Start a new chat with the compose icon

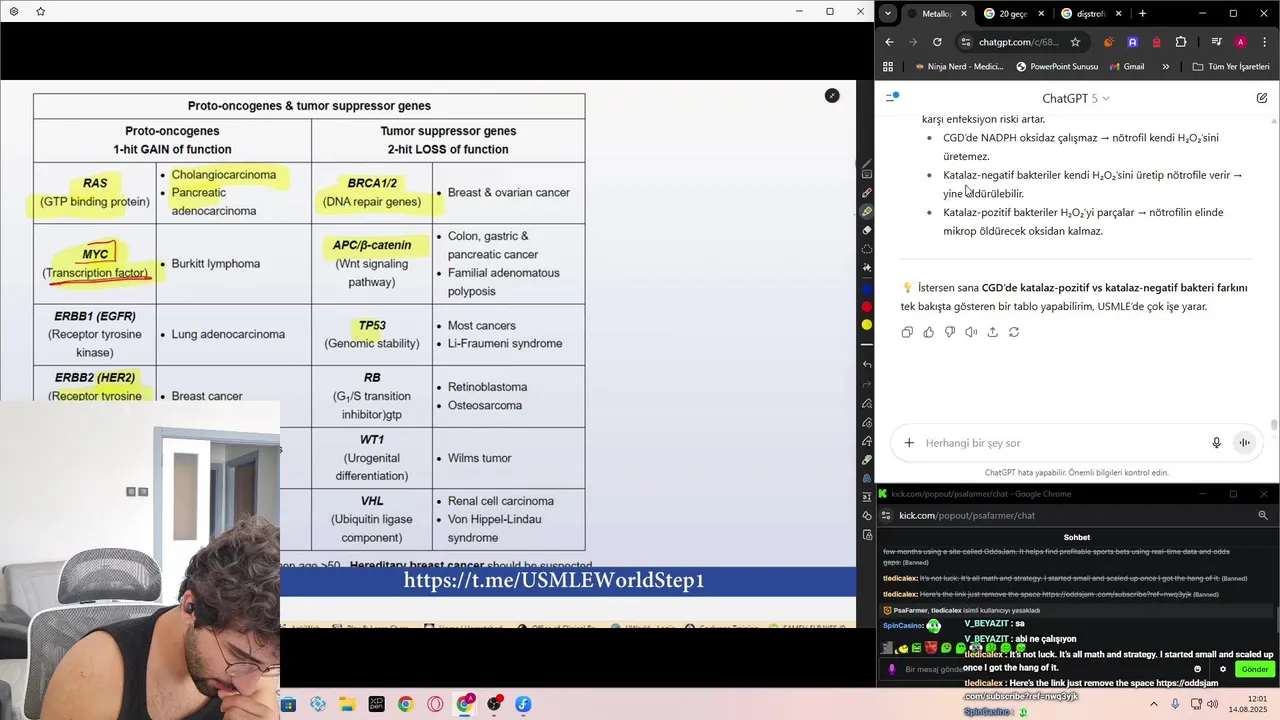1262,98
